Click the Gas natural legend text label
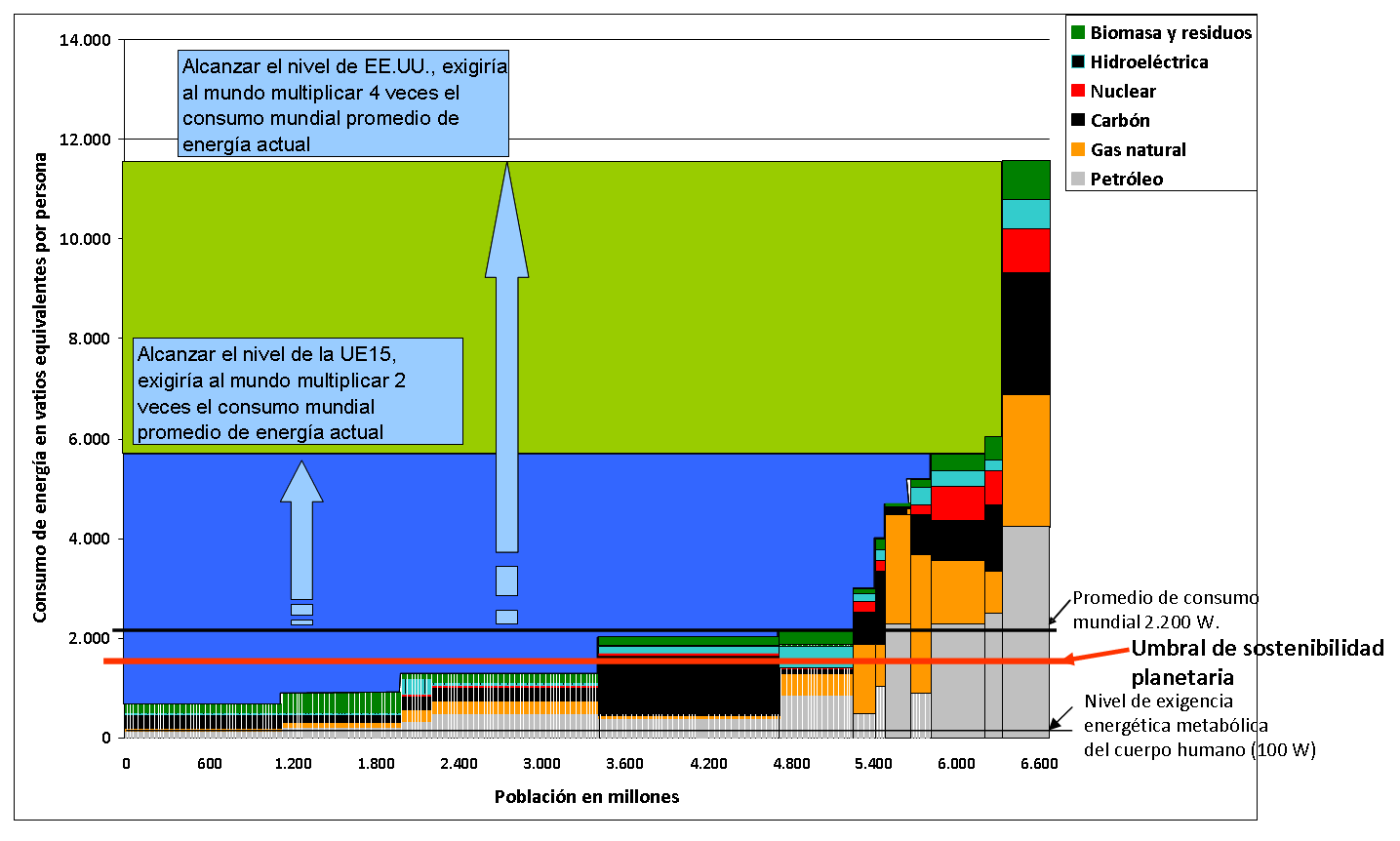The height and width of the screenshot is (841, 1400). pyautogui.click(x=1138, y=149)
